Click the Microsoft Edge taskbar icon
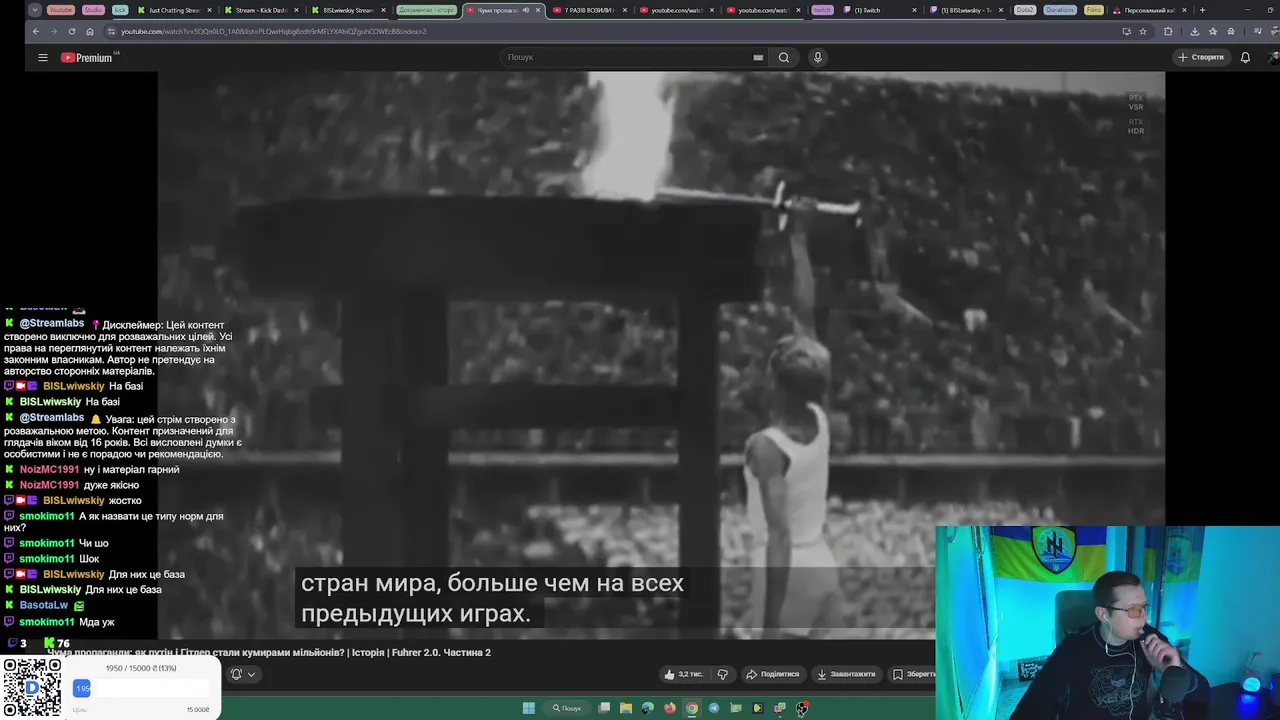This screenshot has height=720, width=1280. tap(648, 708)
